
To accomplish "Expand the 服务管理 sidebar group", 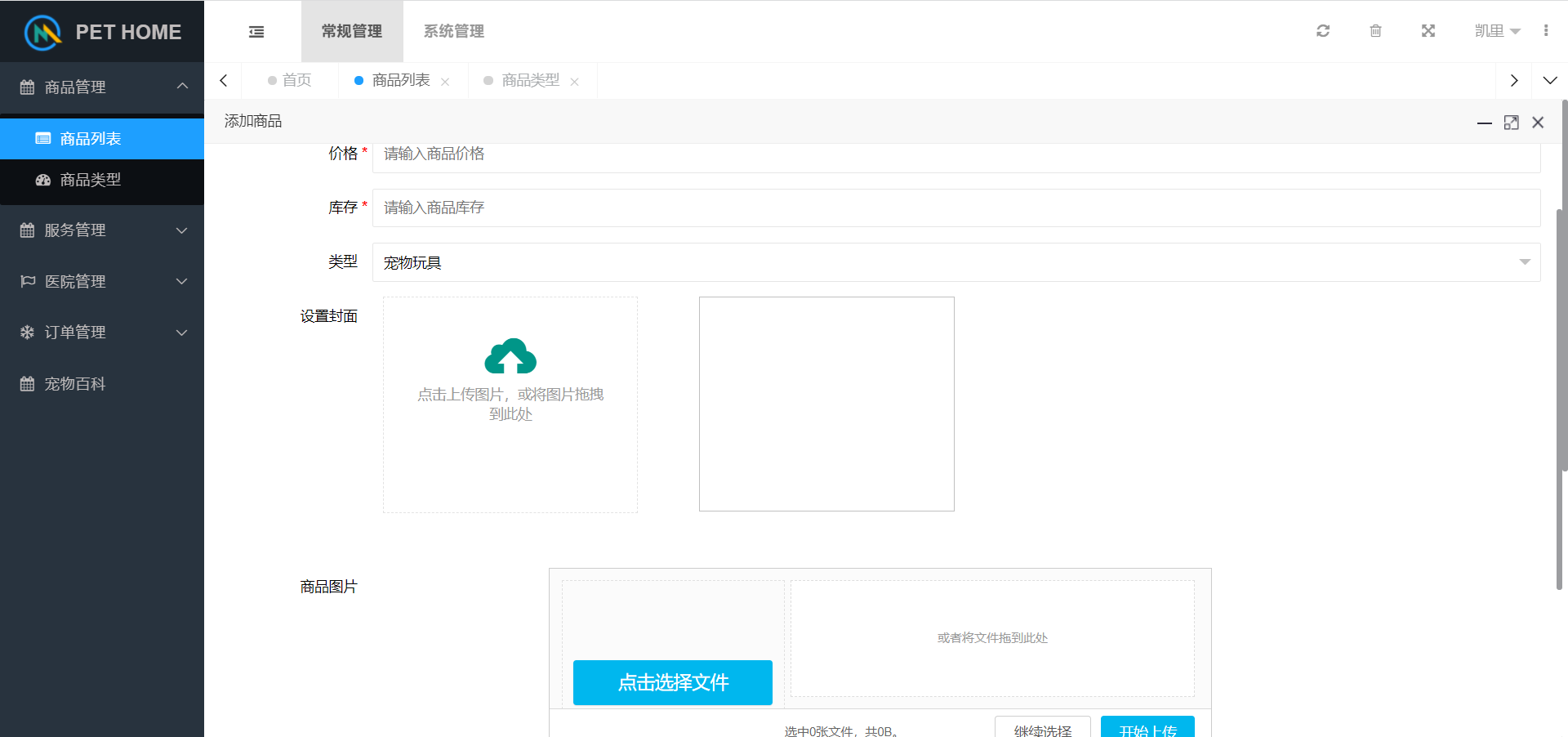I will tap(102, 230).
